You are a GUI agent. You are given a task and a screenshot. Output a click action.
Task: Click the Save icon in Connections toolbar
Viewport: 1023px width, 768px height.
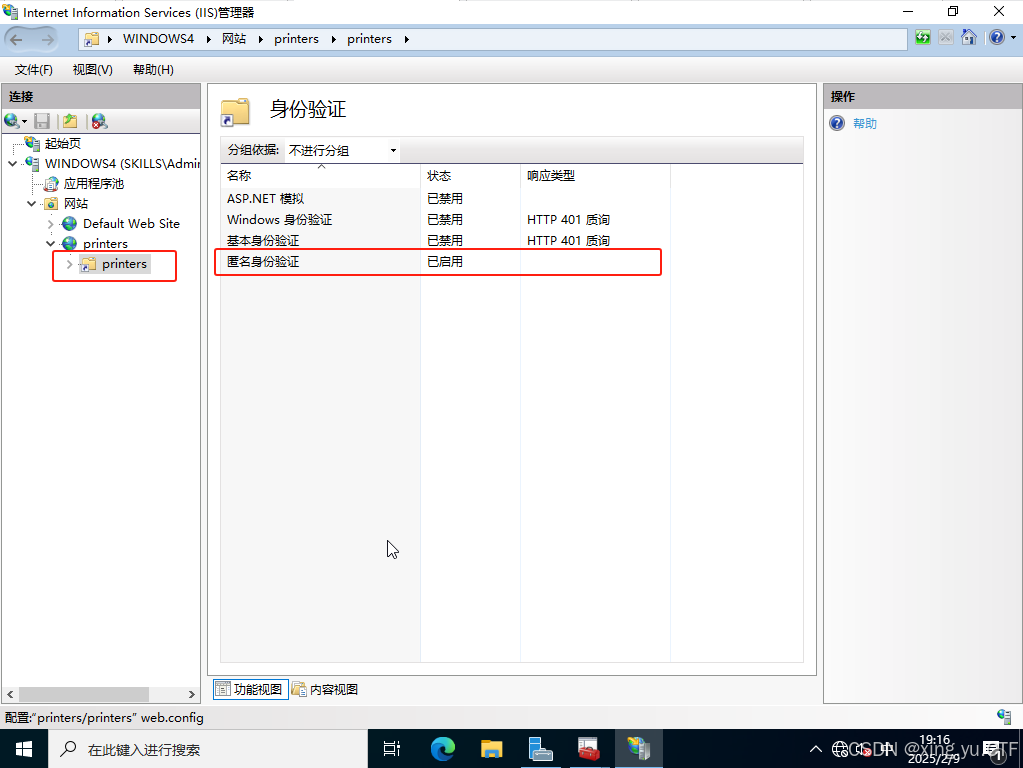pyautogui.click(x=42, y=121)
